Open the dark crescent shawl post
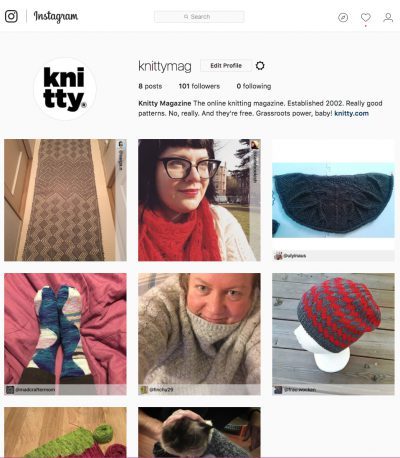Image resolution: width=400 pixels, height=458 pixels. click(x=333, y=200)
